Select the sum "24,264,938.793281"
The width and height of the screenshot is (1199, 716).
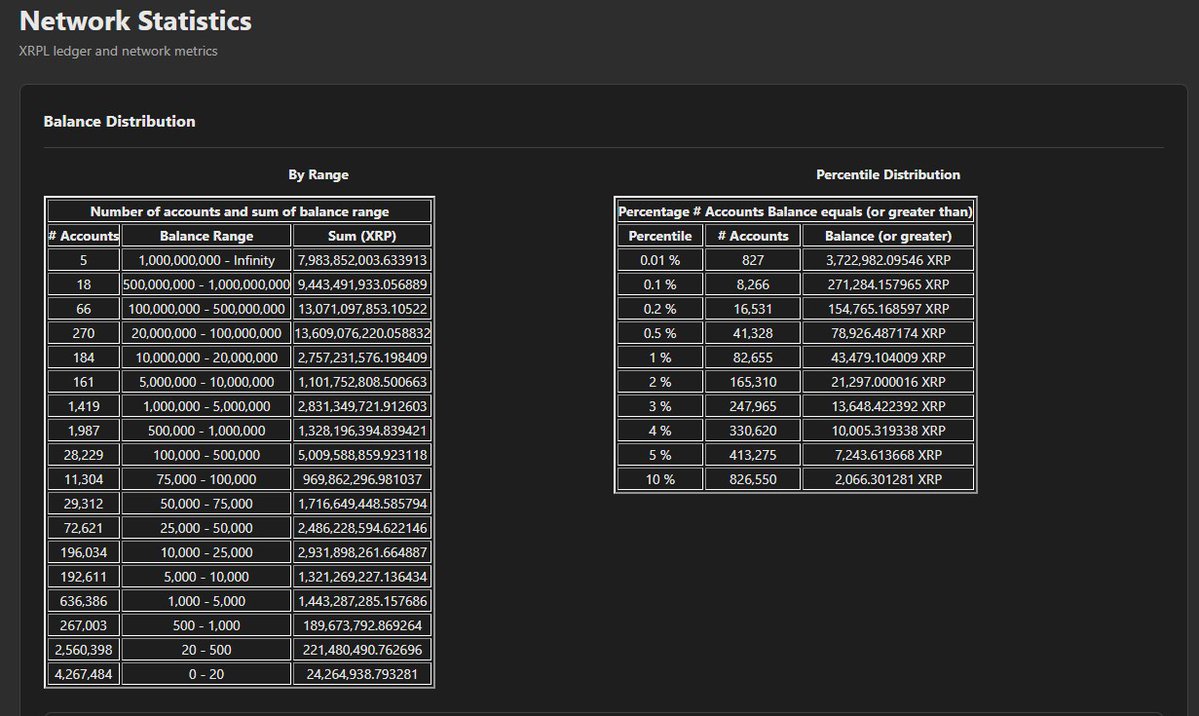(x=362, y=675)
